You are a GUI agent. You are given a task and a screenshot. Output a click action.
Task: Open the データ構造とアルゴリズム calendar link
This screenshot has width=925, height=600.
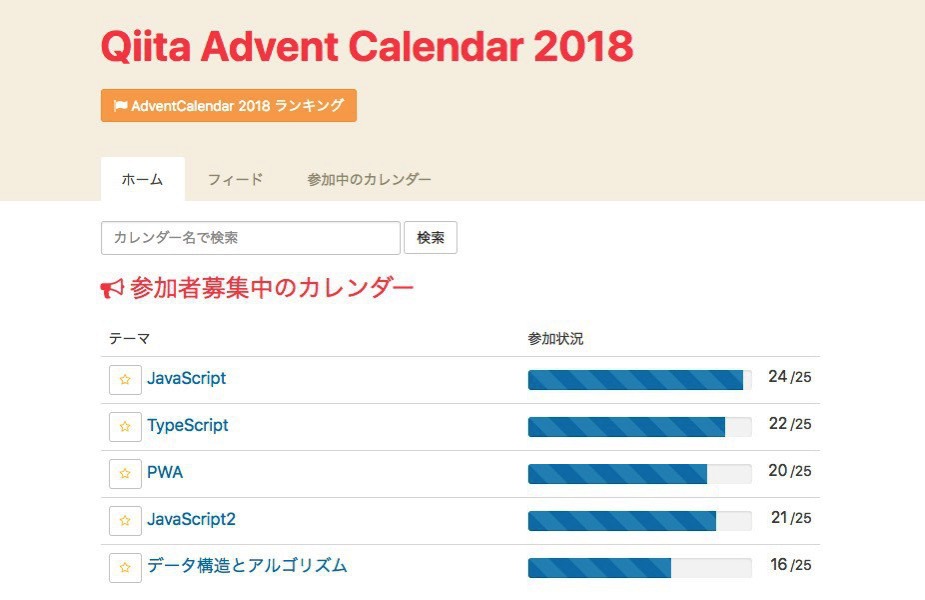pos(247,566)
